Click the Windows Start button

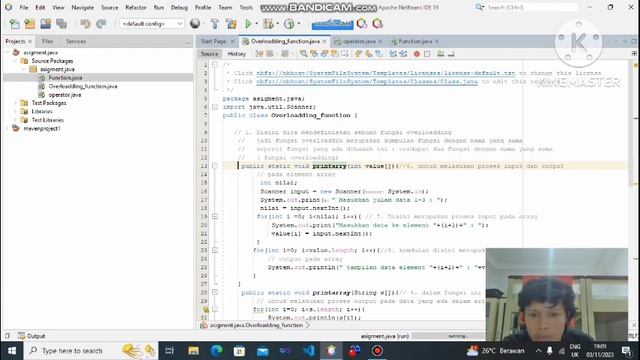pos(12,351)
